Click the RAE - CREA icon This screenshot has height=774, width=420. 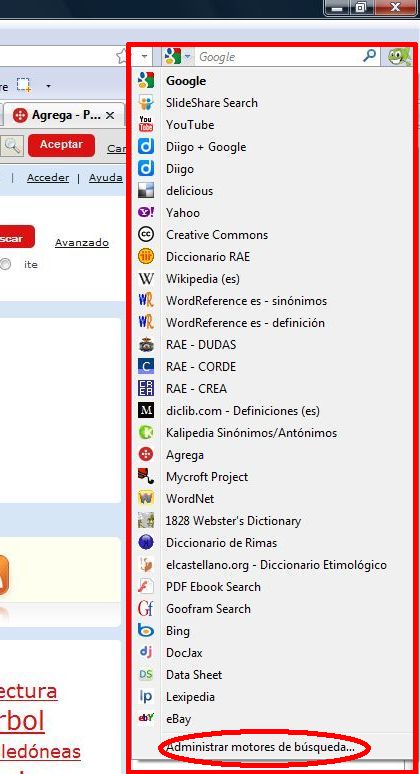pyautogui.click(x=146, y=388)
